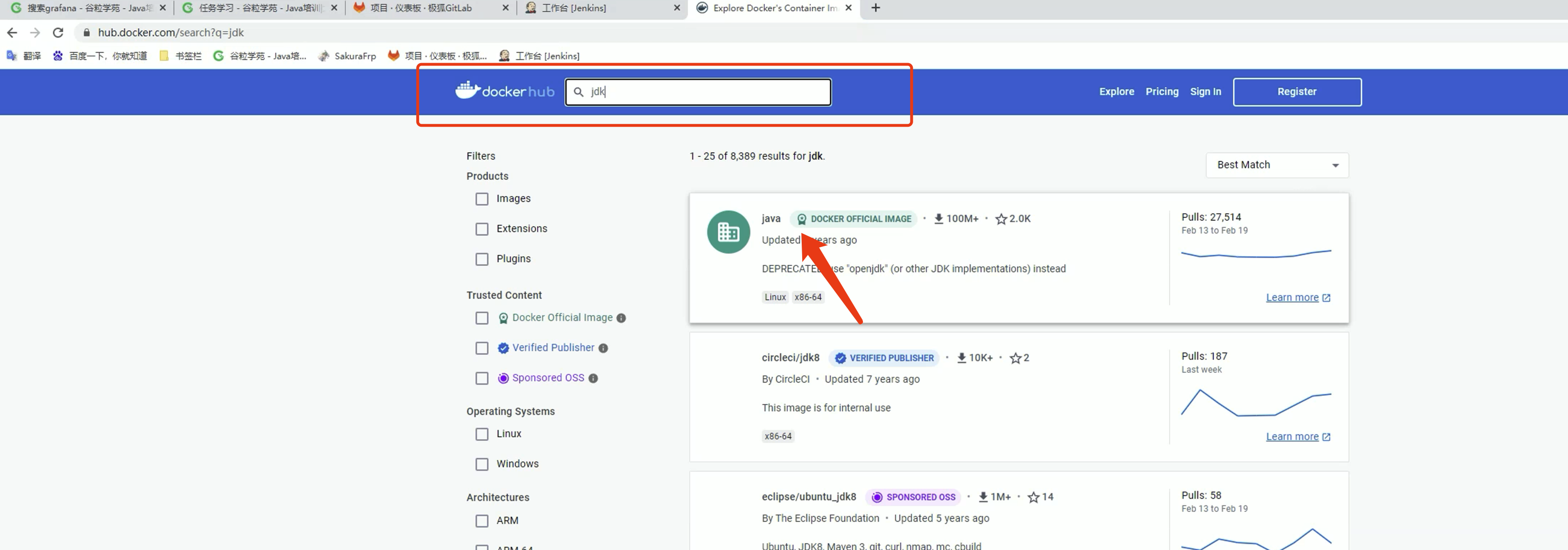Click the search magnifier icon

click(578, 92)
